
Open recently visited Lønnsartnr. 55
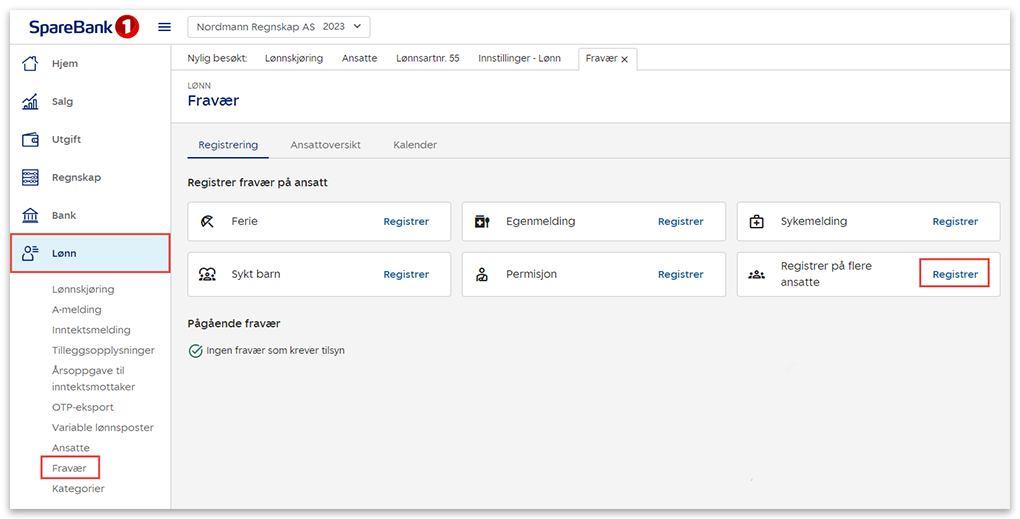[427, 58]
